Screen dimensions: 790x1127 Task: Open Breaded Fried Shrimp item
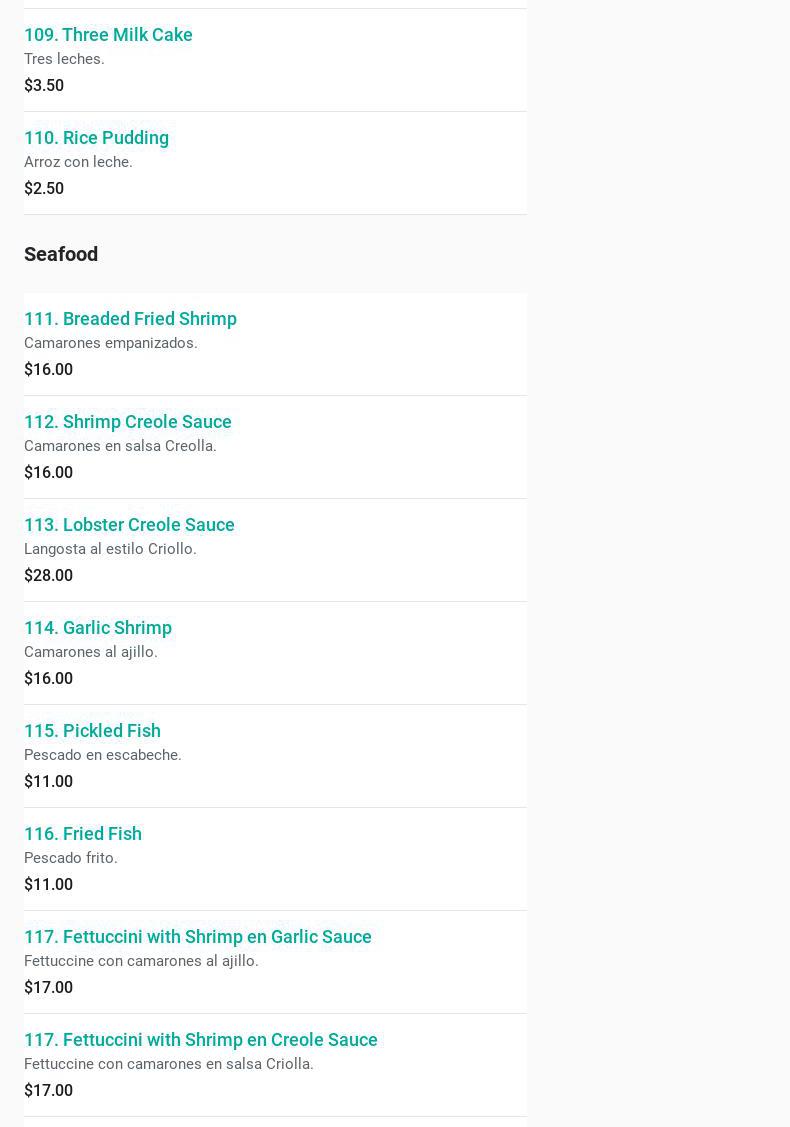point(130,319)
